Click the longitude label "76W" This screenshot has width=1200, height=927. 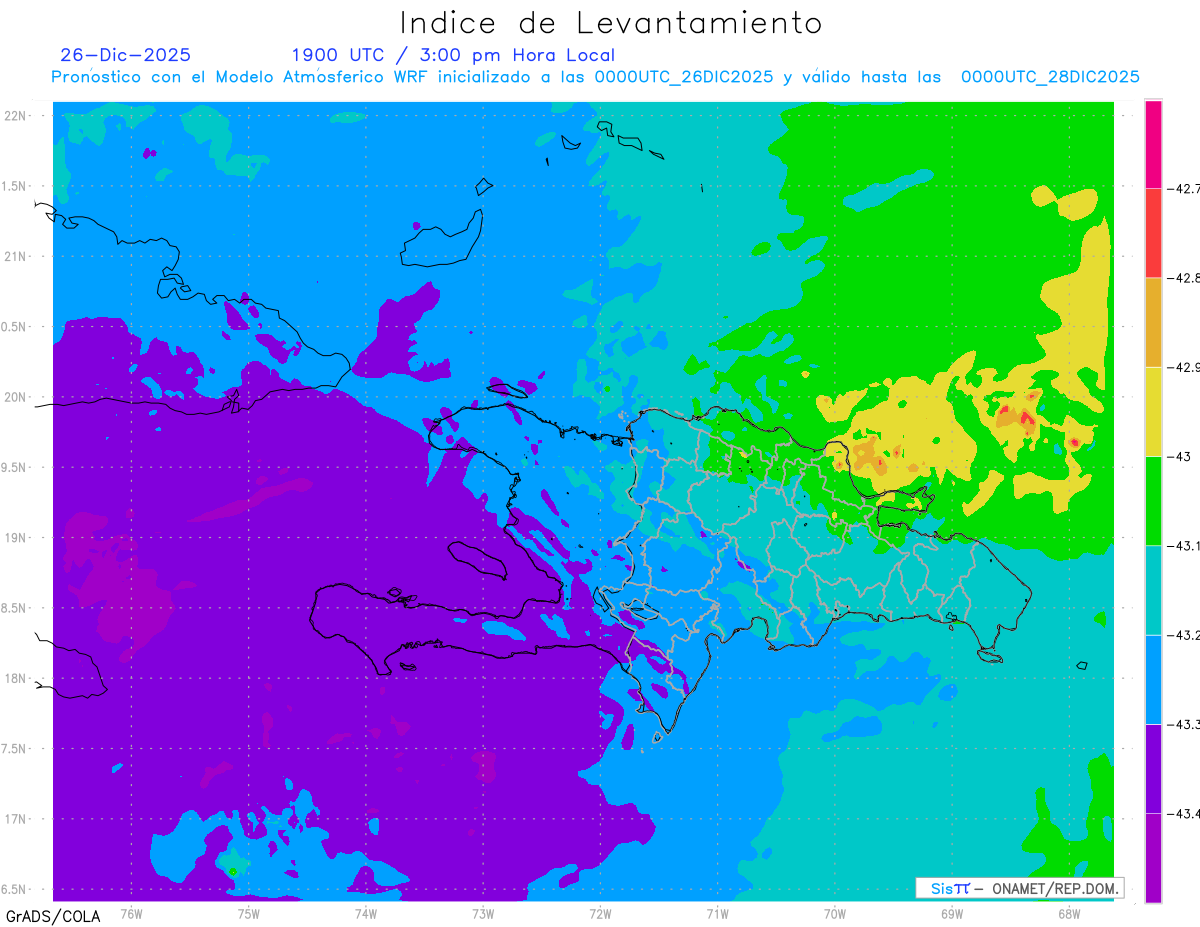[x=131, y=913]
